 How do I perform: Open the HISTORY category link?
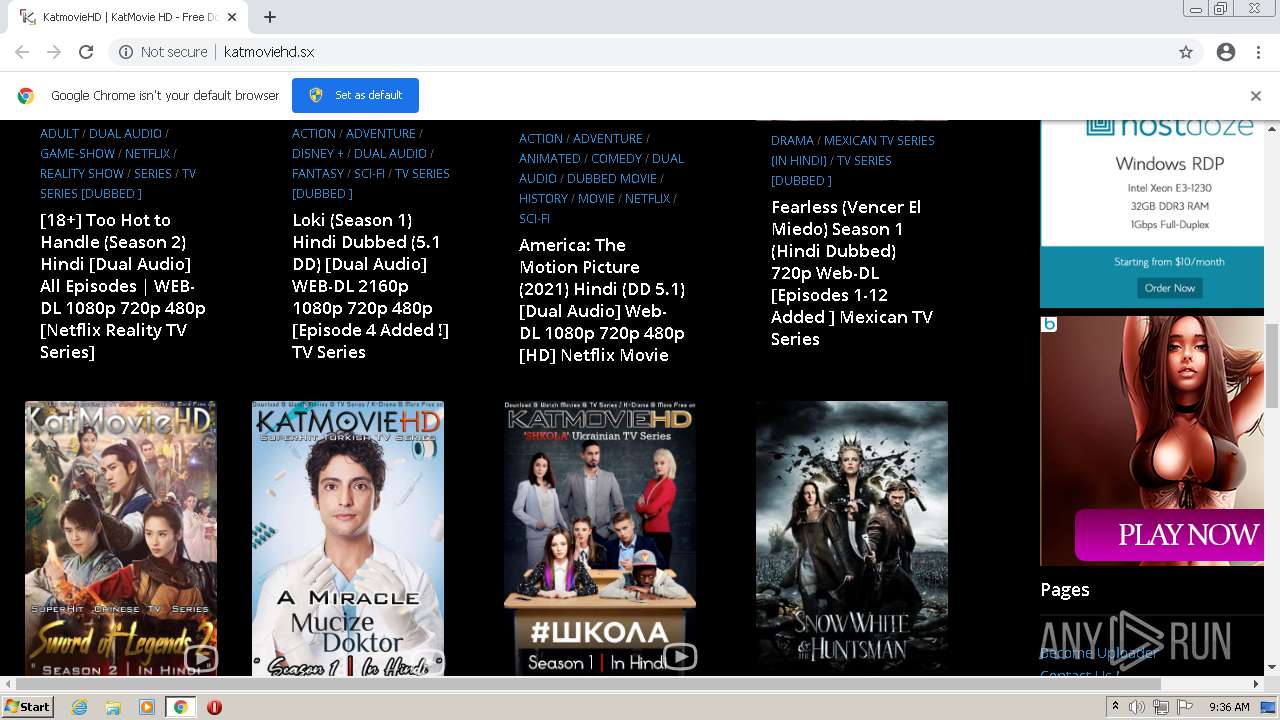(x=543, y=198)
